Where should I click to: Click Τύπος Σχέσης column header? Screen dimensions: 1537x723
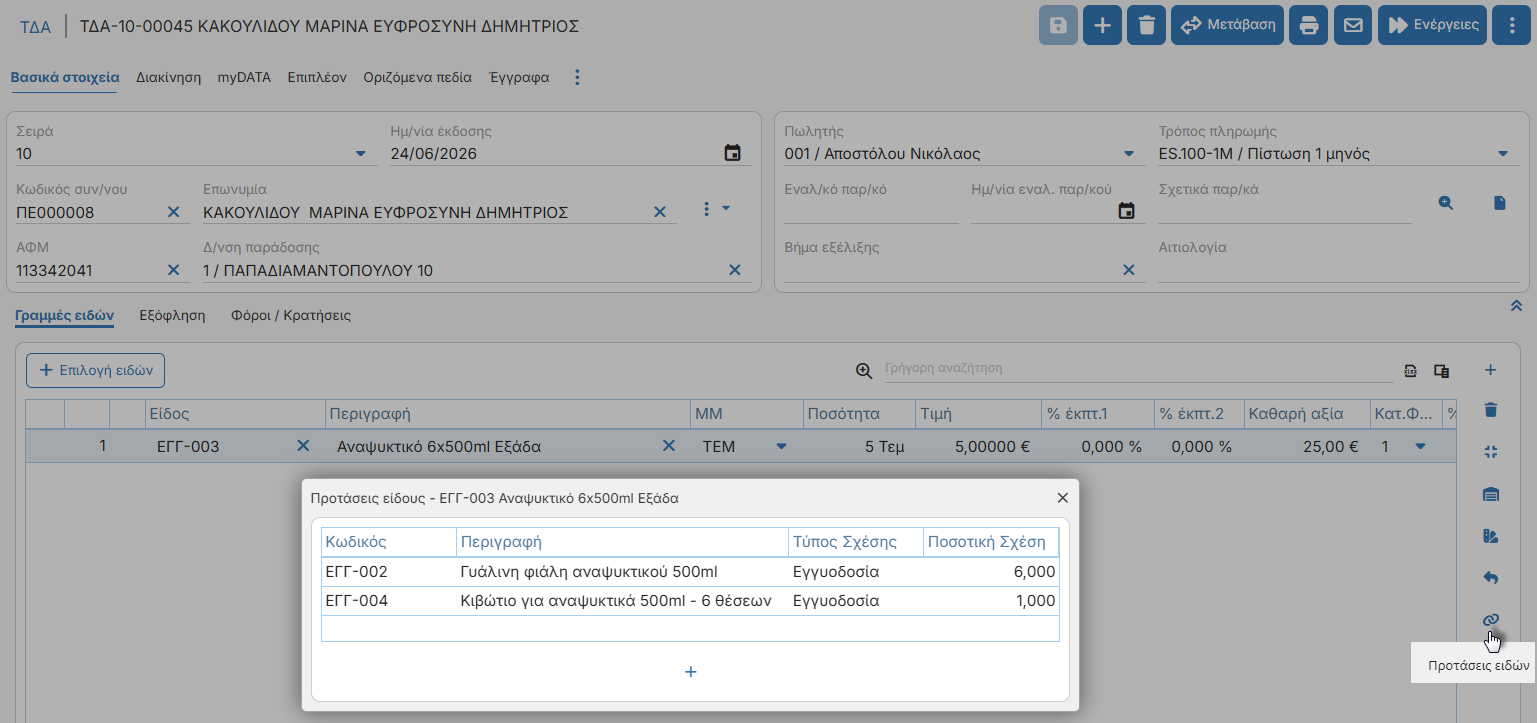[856, 542]
